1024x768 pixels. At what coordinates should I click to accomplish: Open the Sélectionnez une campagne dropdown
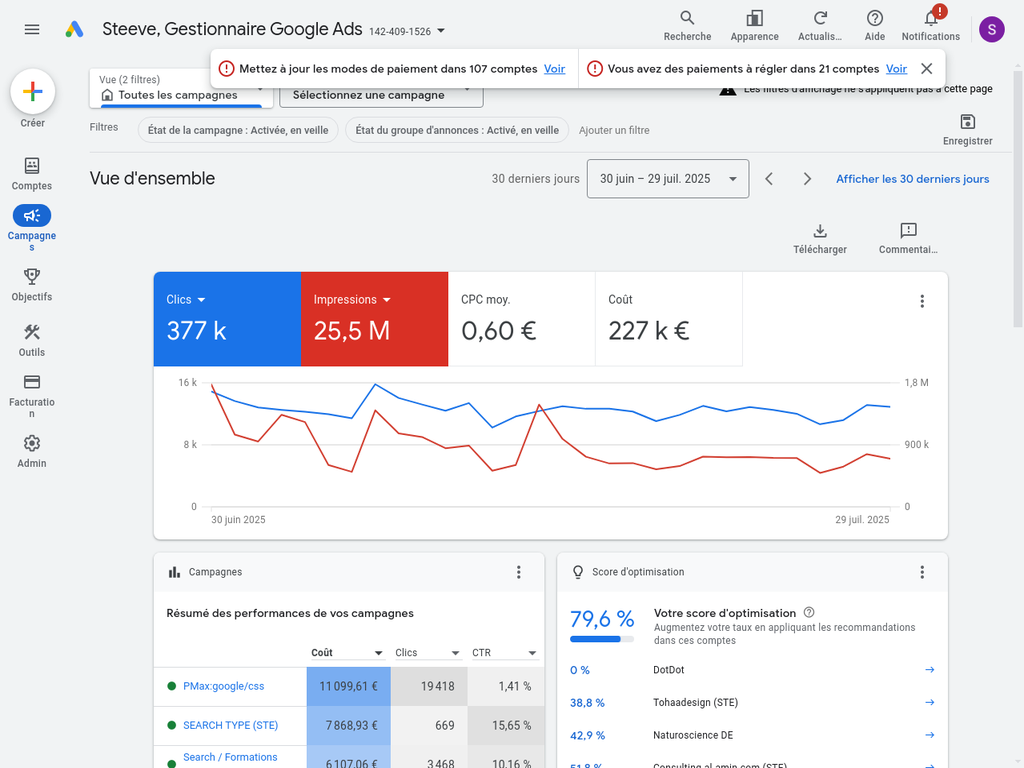click(381, 95)
